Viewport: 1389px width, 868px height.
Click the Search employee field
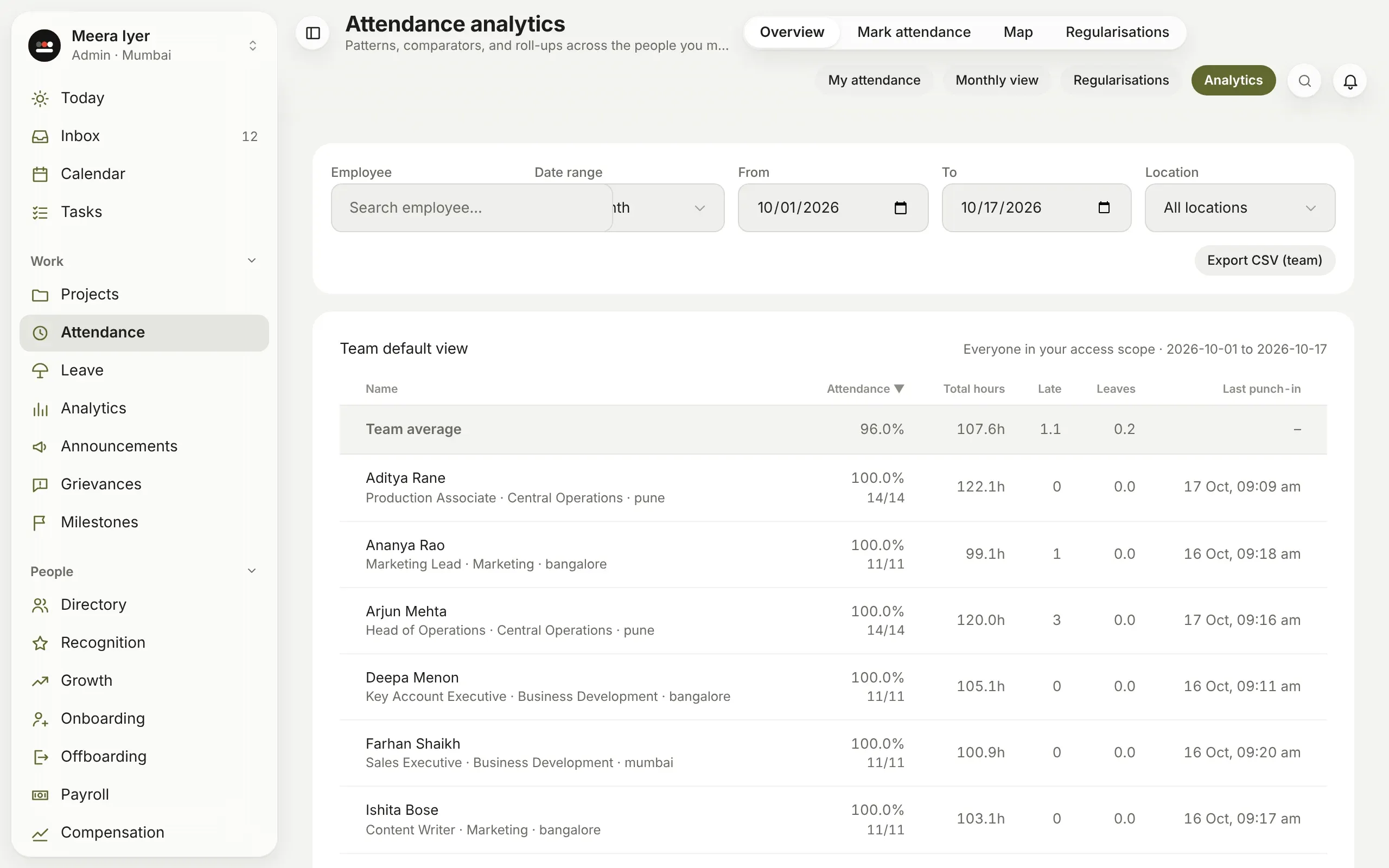(472, 208)
